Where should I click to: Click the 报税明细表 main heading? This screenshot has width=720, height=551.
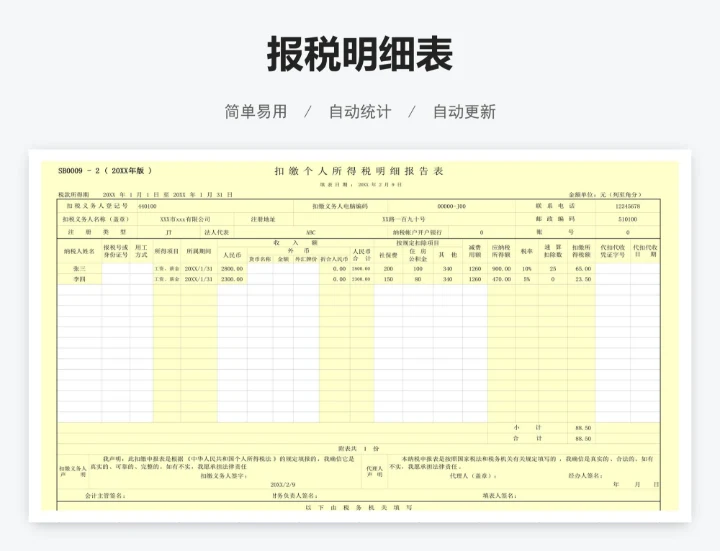(360, 55)
